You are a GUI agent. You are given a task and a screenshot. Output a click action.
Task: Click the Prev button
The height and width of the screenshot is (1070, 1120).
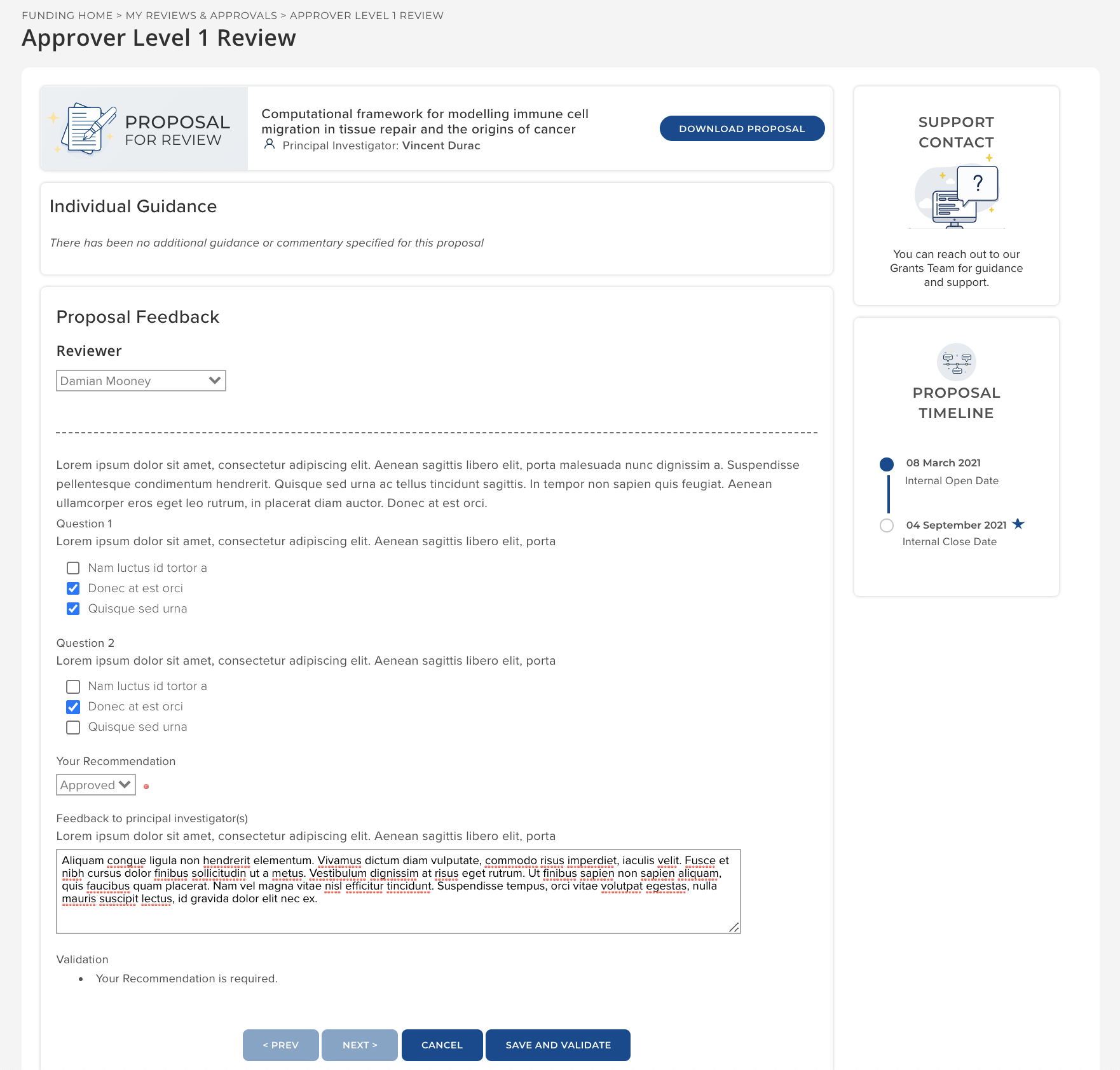point(280,1045)
